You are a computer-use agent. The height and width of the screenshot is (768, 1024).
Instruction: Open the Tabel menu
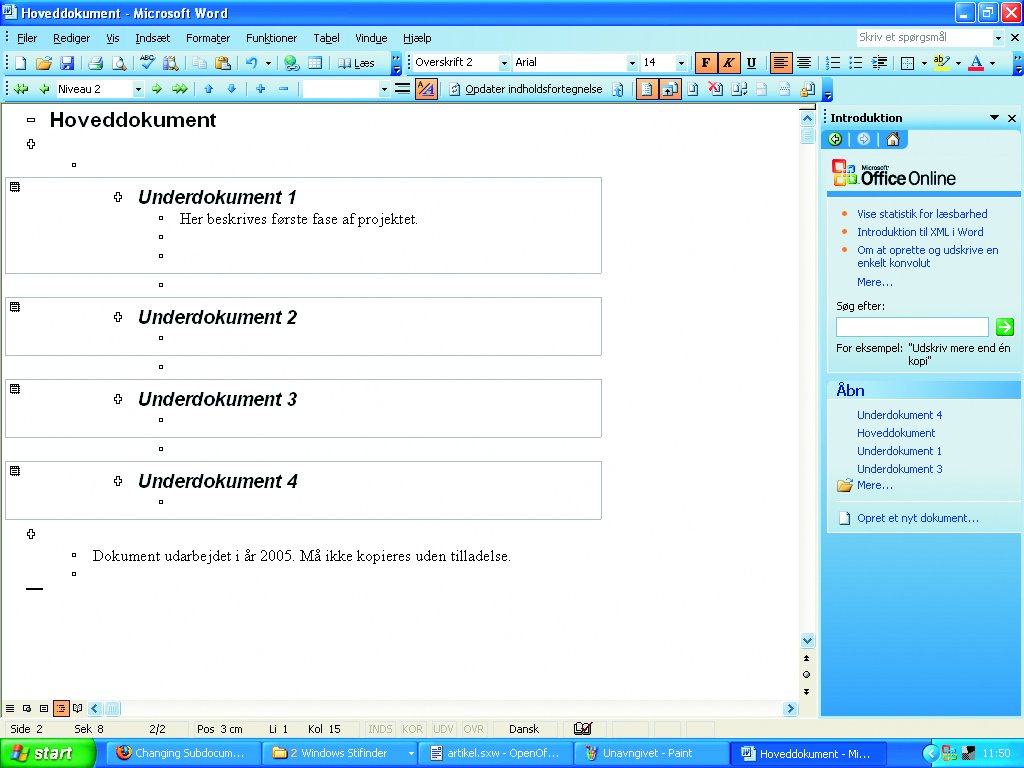pyautogui.click(x=326, y=38)
